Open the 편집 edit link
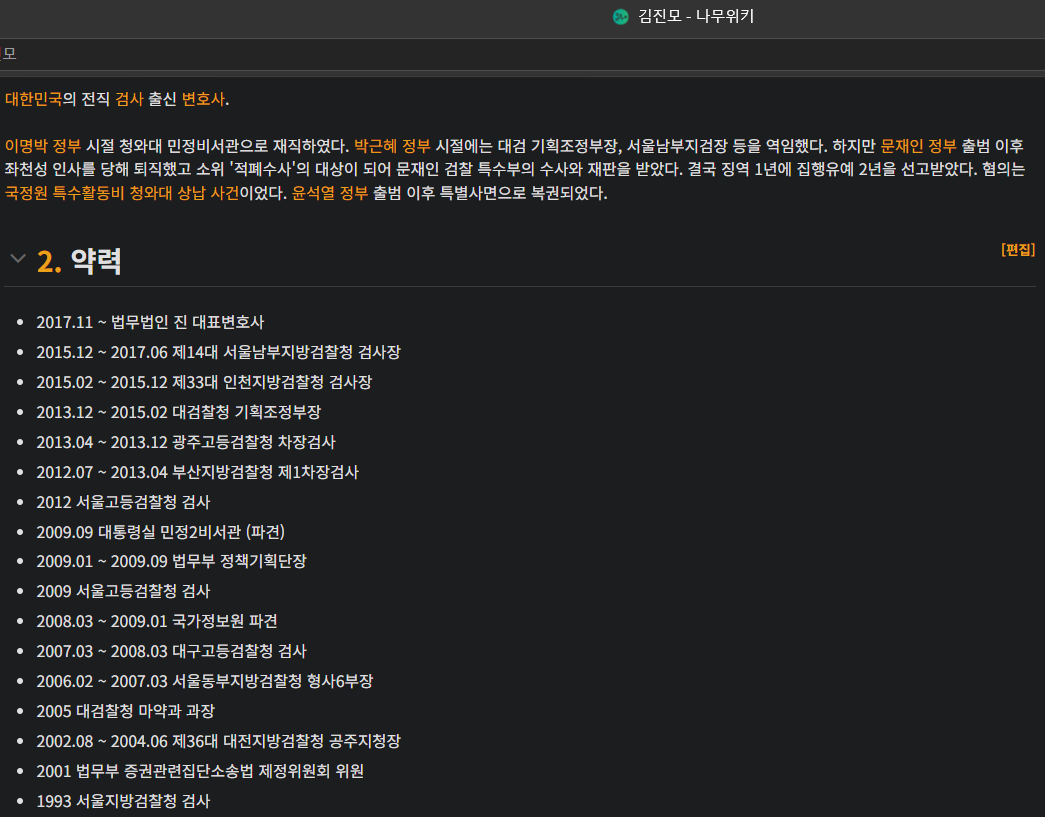This screenshot has width=1045, height=817. pos(1018,250)
